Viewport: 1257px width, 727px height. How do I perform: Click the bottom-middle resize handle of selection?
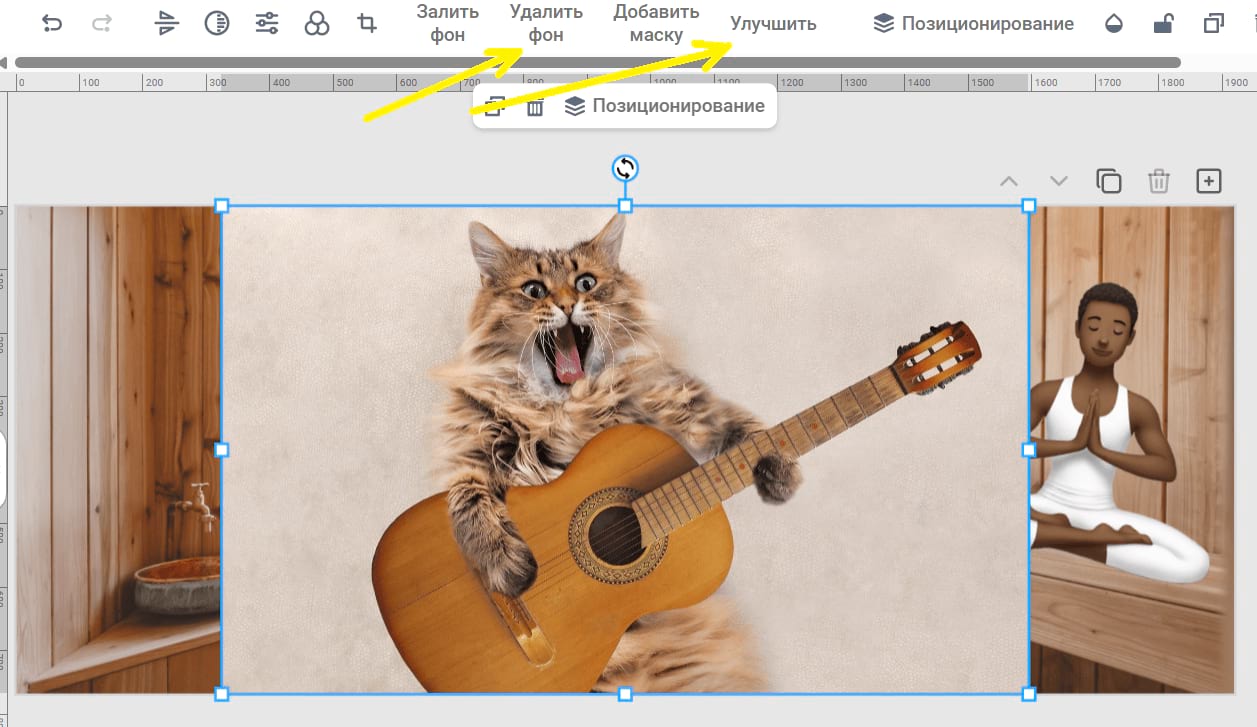point(625,694)
